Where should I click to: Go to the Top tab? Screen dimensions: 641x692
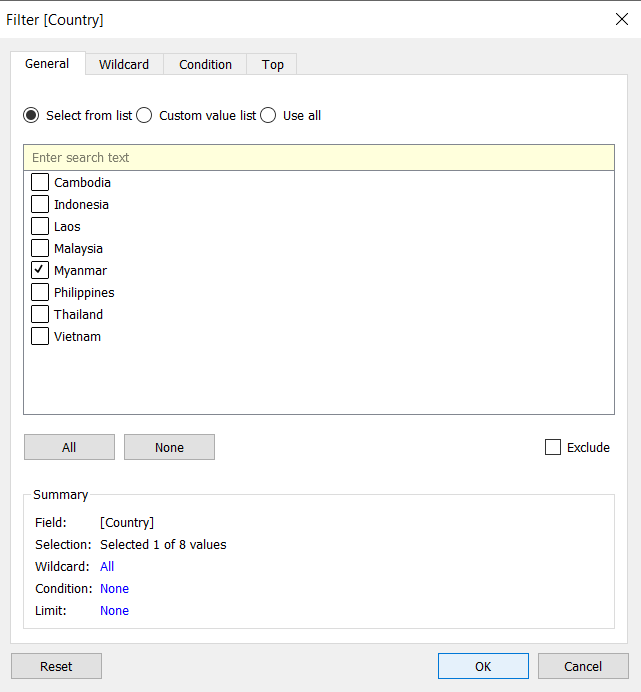[273, 64]
